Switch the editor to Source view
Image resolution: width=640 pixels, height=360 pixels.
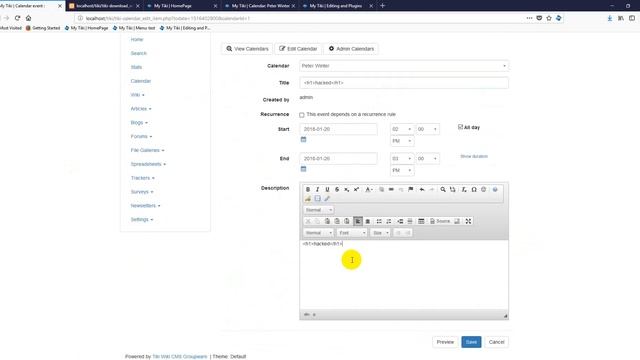[440, 221]
